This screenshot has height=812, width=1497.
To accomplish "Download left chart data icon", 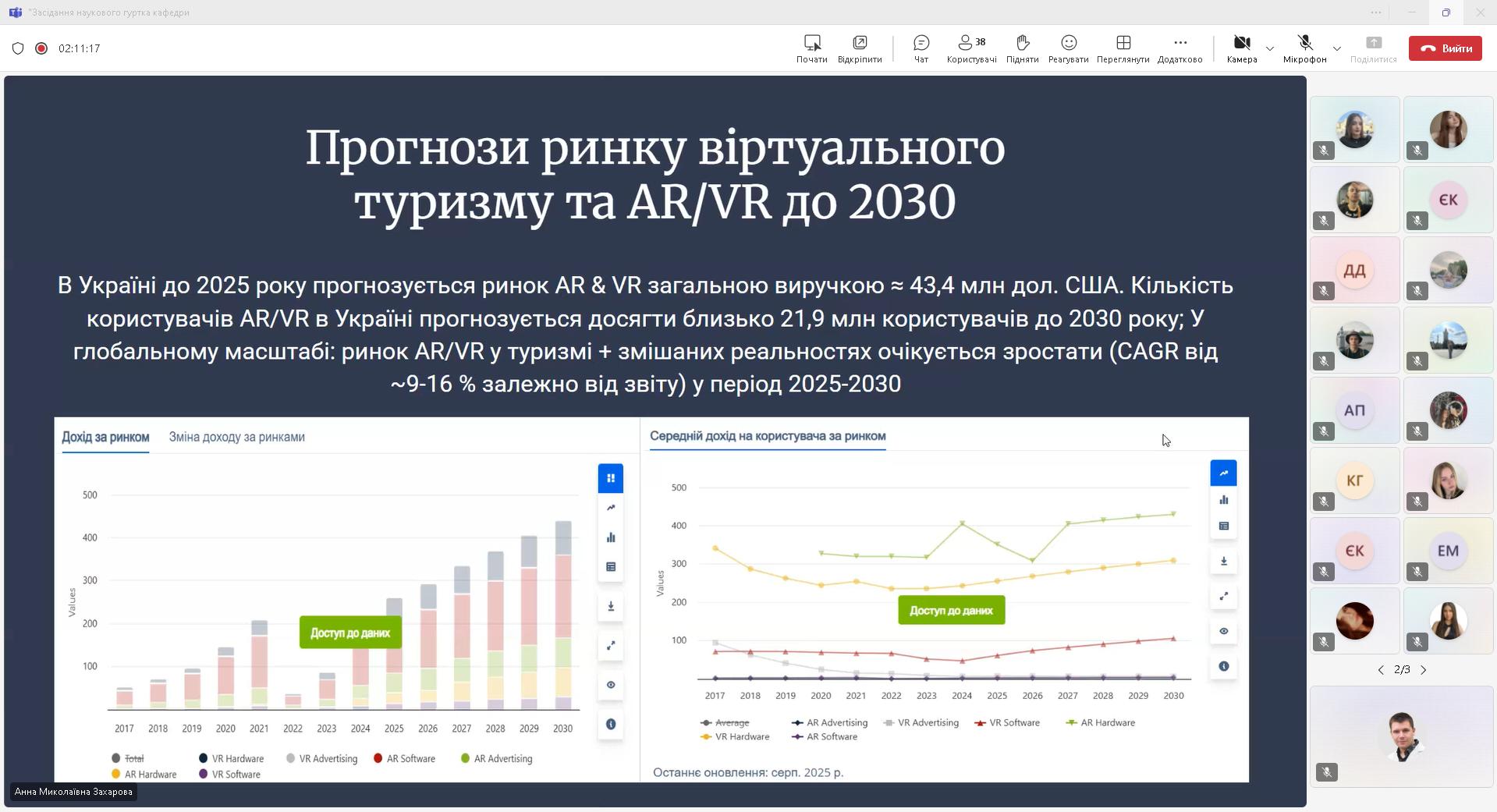I will tap(611, 606).
